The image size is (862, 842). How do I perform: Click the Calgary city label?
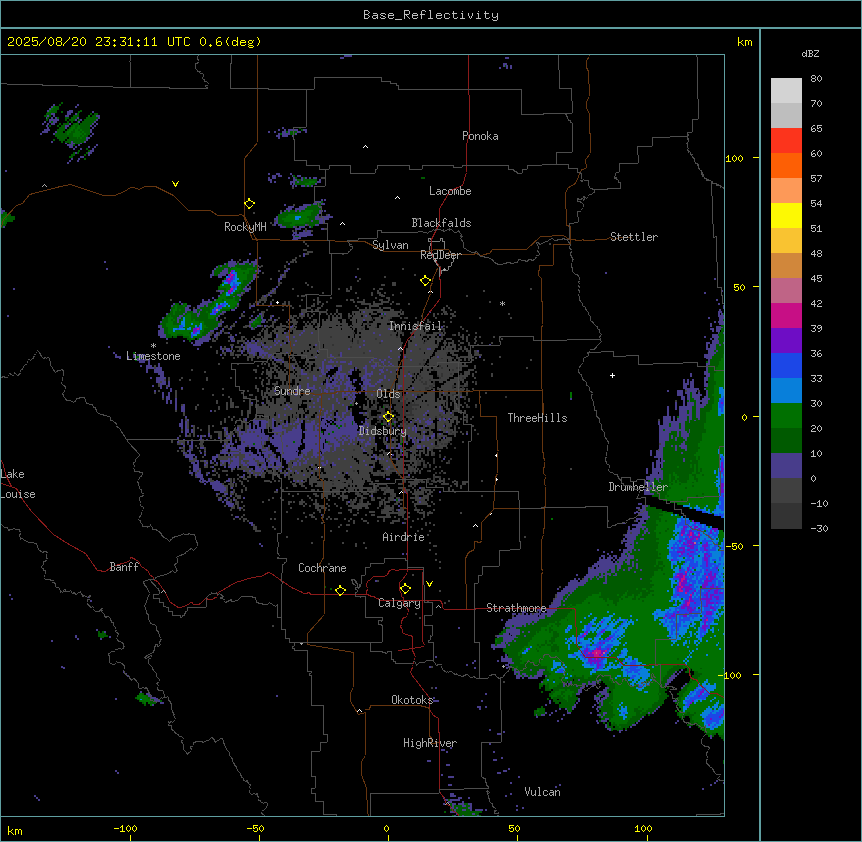coord(399,603)
